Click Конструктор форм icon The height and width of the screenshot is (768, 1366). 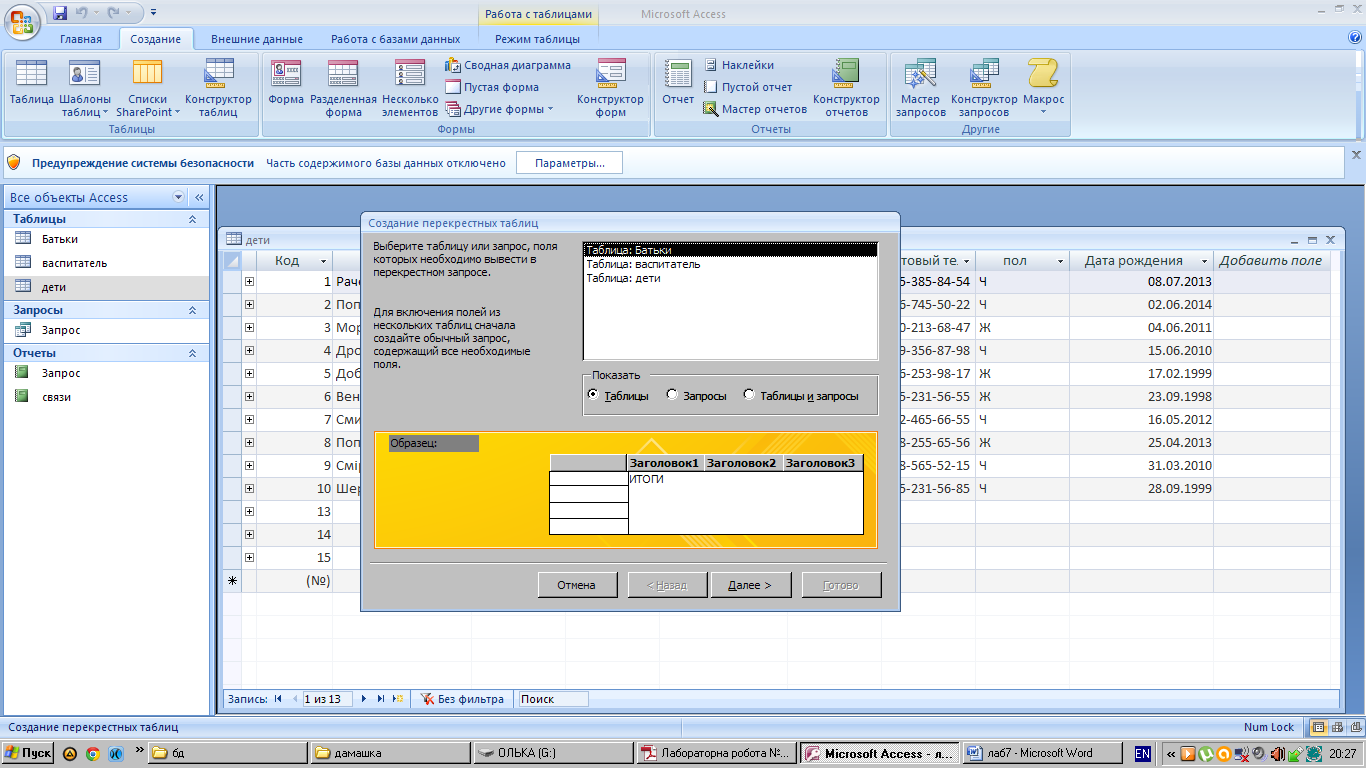point(610,87)
